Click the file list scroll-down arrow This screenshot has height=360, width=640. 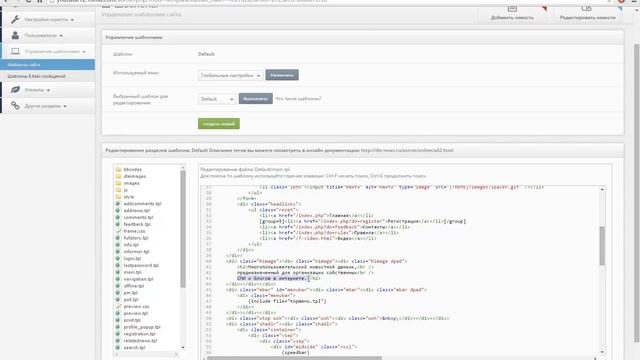pyautogui.click(x=183, y=347)
